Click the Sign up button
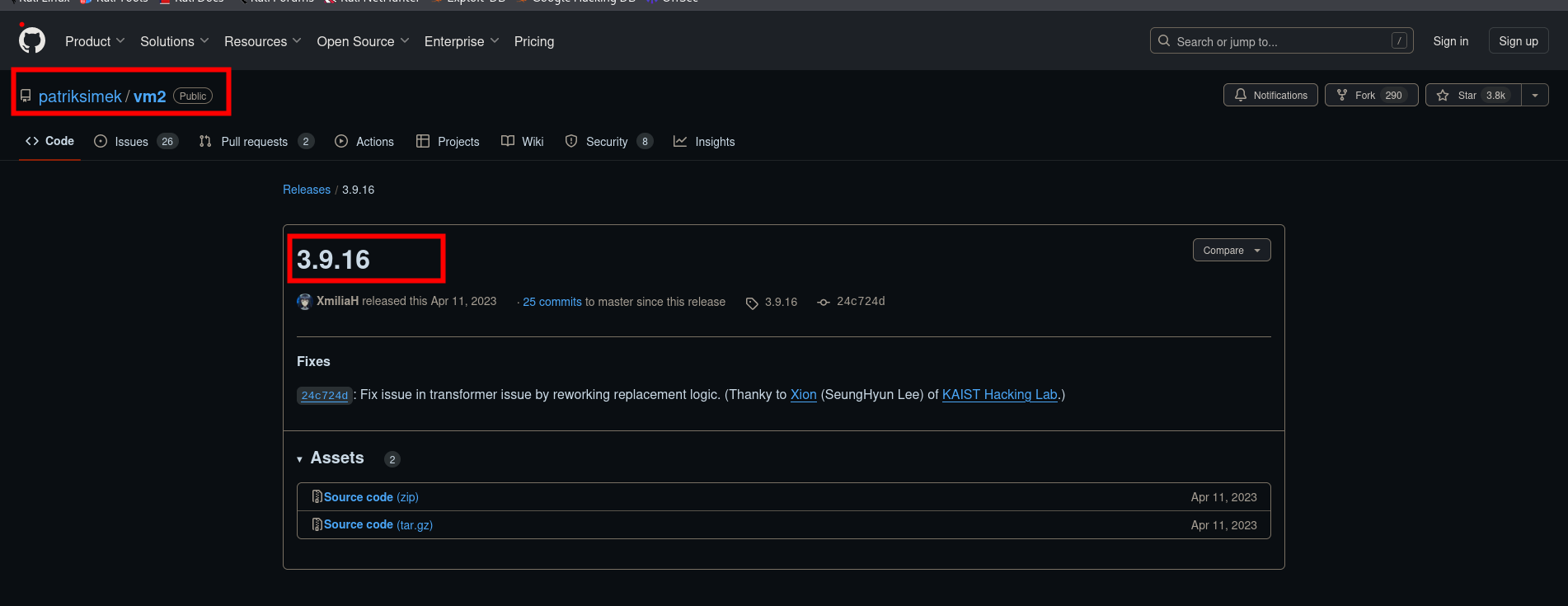 click(1518, 41)
